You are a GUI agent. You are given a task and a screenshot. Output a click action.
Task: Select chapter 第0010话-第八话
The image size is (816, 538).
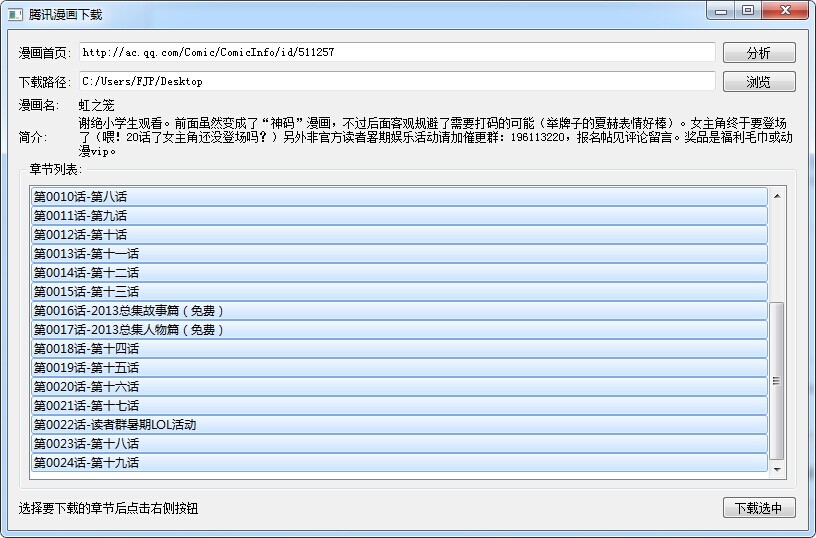click(399, 197)
